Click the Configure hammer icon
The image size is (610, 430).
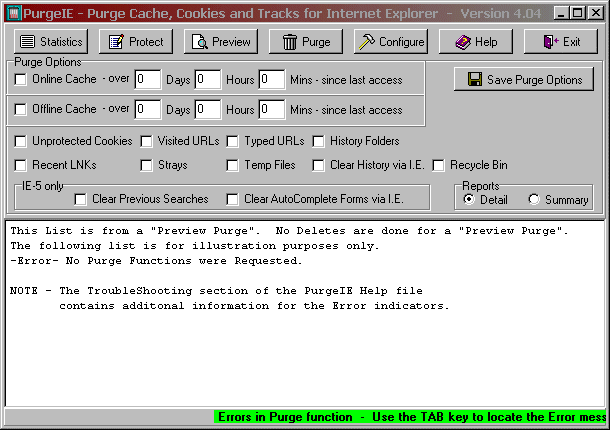(366, 42)
